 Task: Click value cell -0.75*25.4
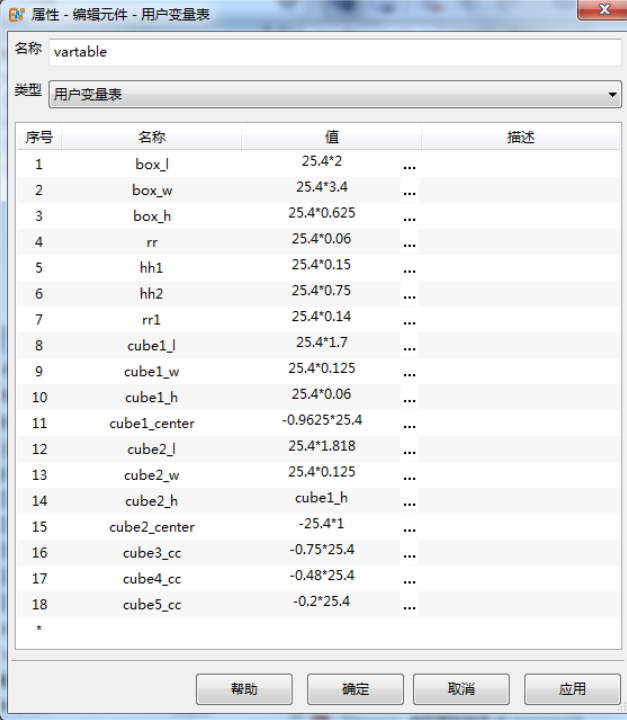(322, 552)
